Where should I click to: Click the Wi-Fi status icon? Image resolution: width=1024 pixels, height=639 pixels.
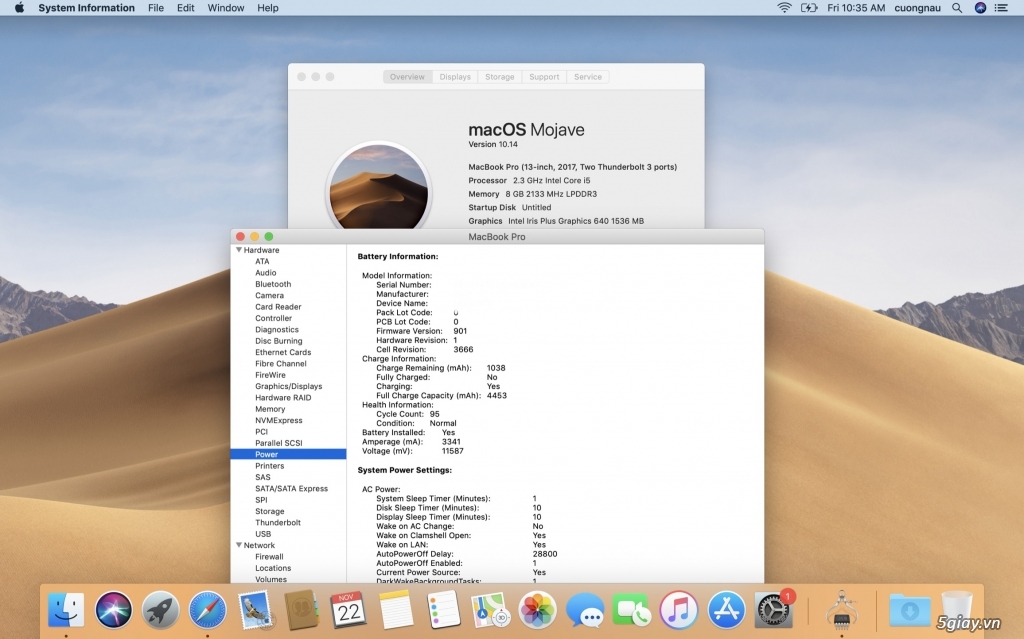[x=784, y=8]
